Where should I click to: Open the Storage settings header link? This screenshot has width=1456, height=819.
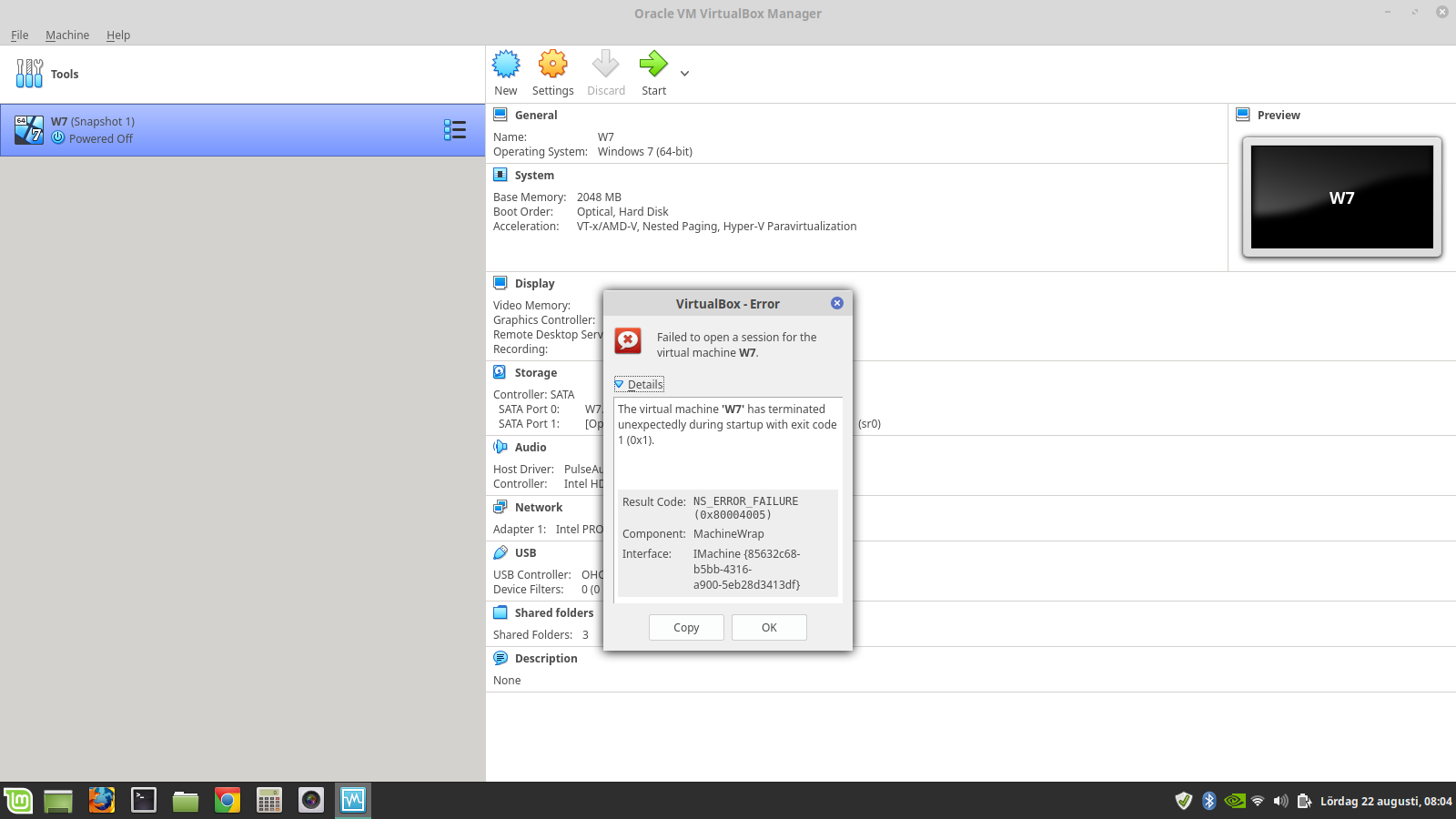pyautogui.click(x=536, y=373)
